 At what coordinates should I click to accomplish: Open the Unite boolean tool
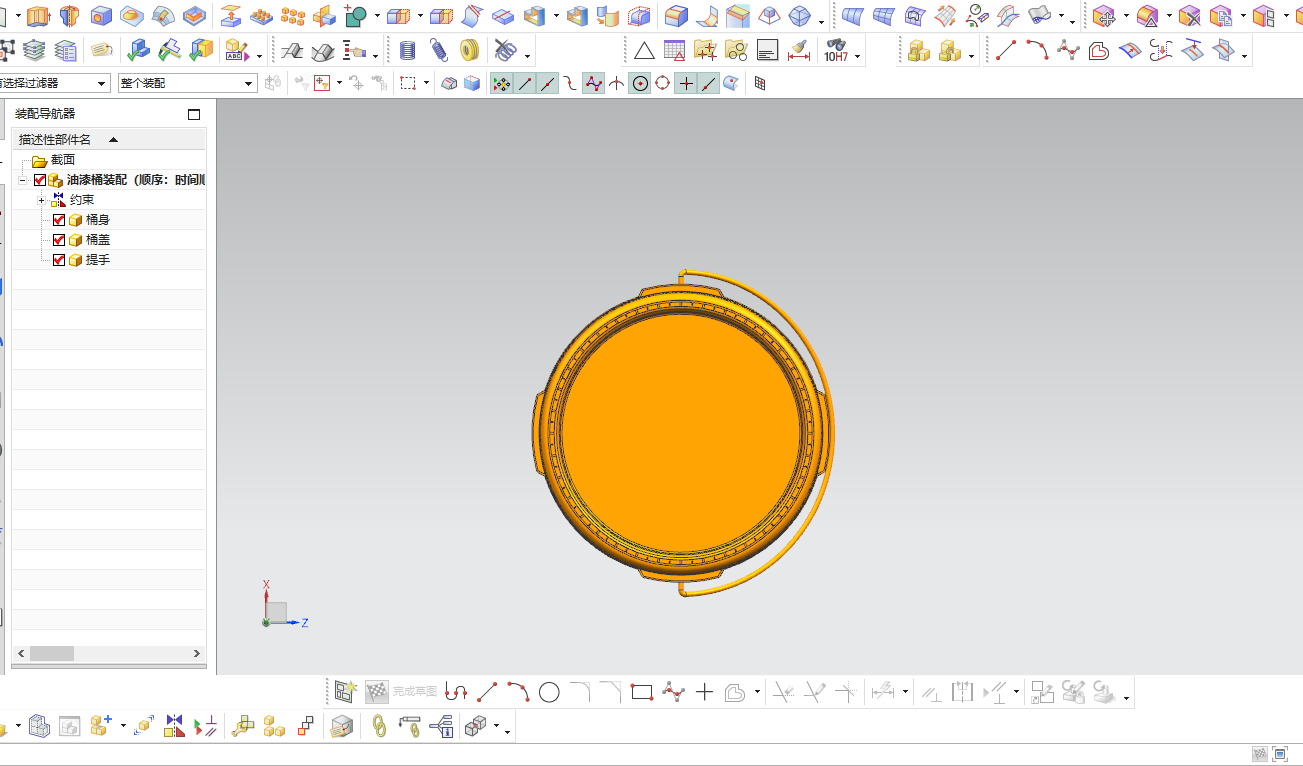click(356, 15)
